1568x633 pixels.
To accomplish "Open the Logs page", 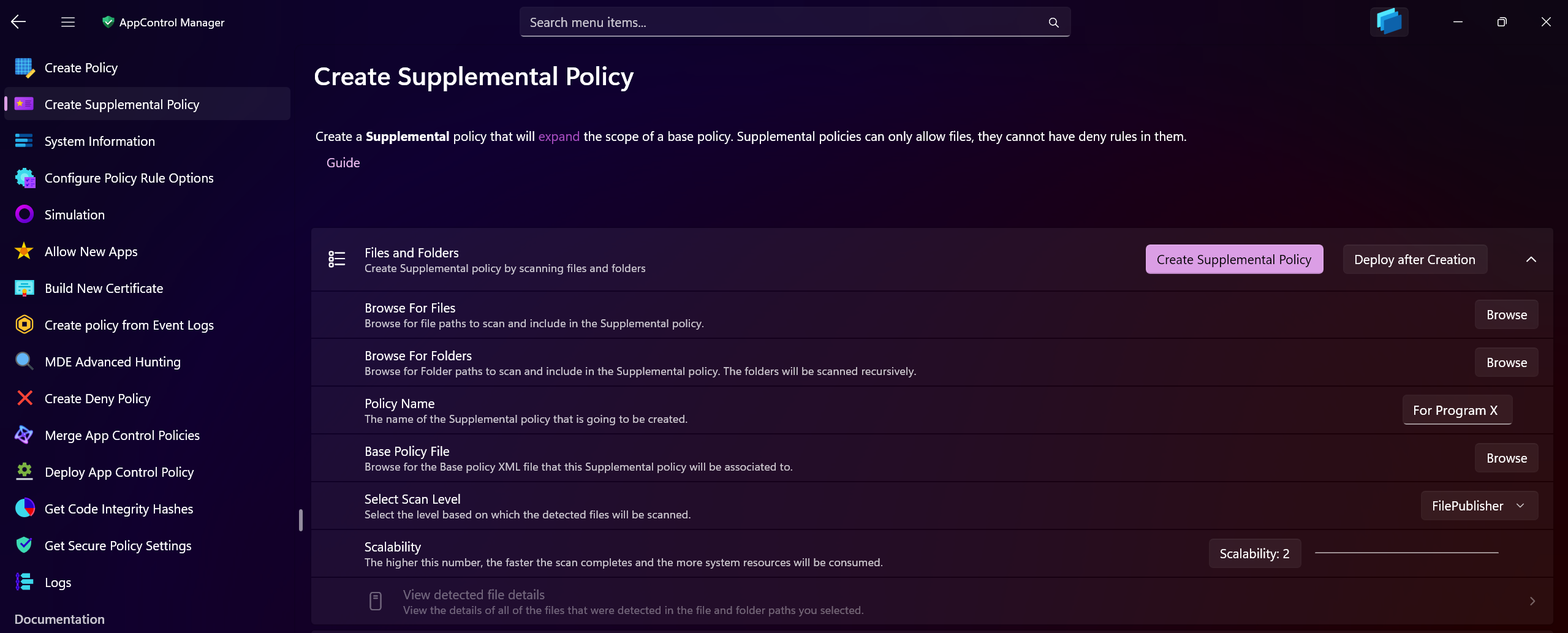I will pyautogui.click(x=147, y=582).
